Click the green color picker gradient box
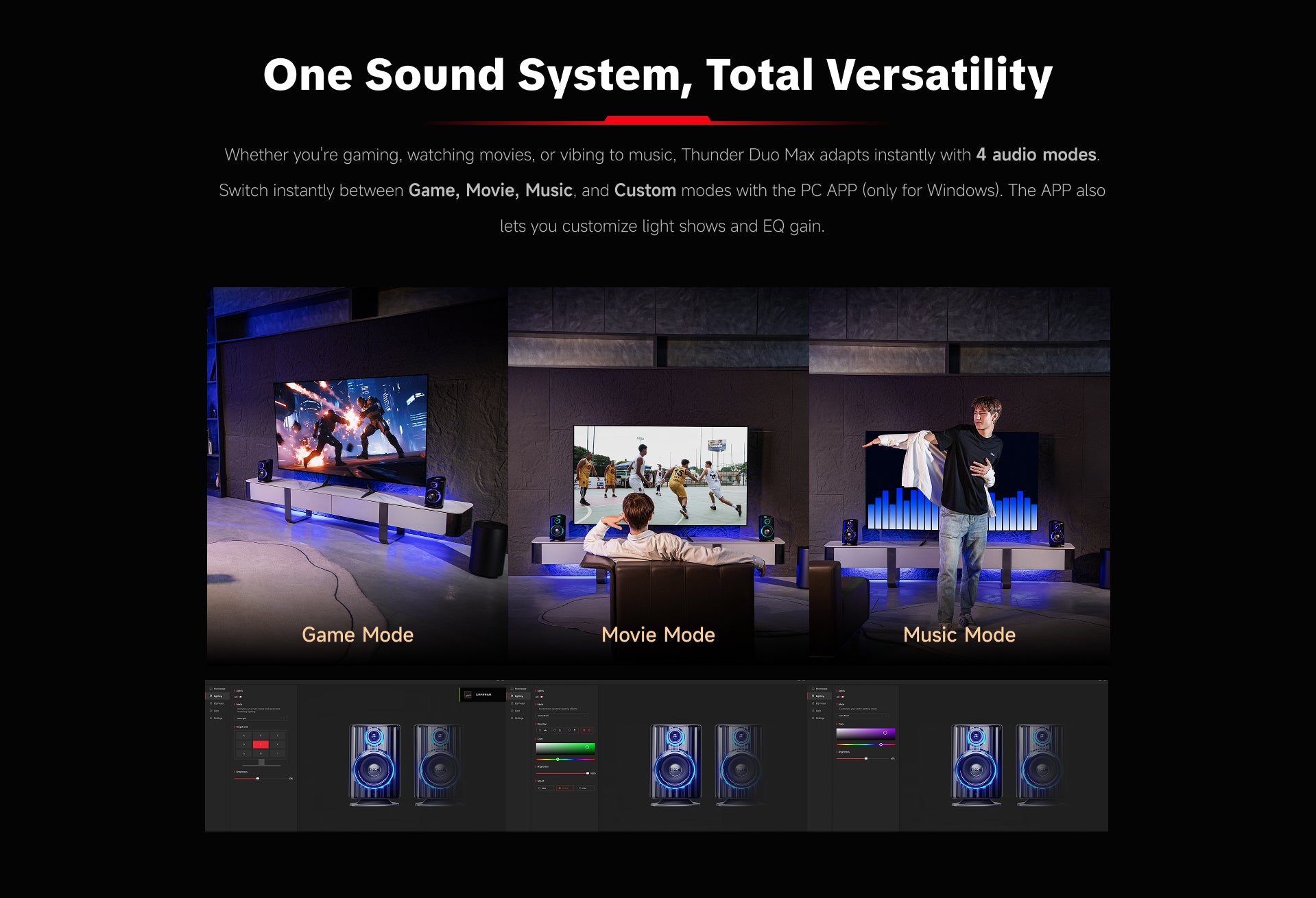 coord(565,747)
